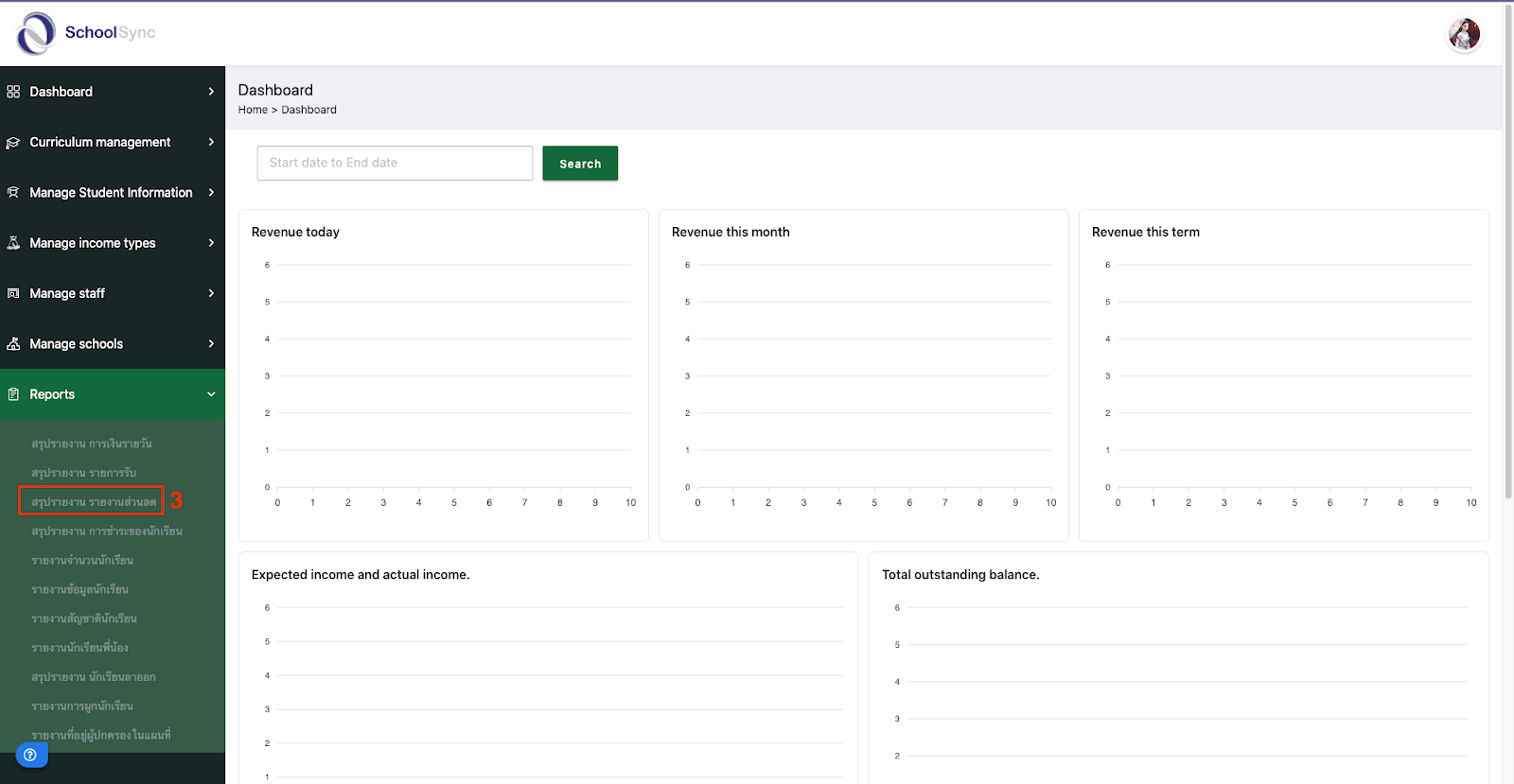This screenshot has height=784, width=1514.
Task: Open the blue help question-mark button
Action: [30, 755]
